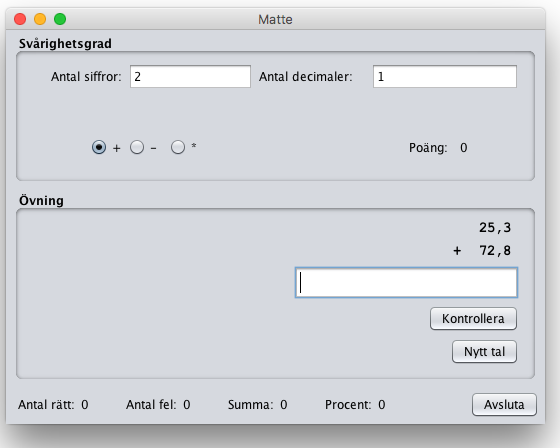
Task: Click the Antal decimaler input field
Action: (445, 76)
